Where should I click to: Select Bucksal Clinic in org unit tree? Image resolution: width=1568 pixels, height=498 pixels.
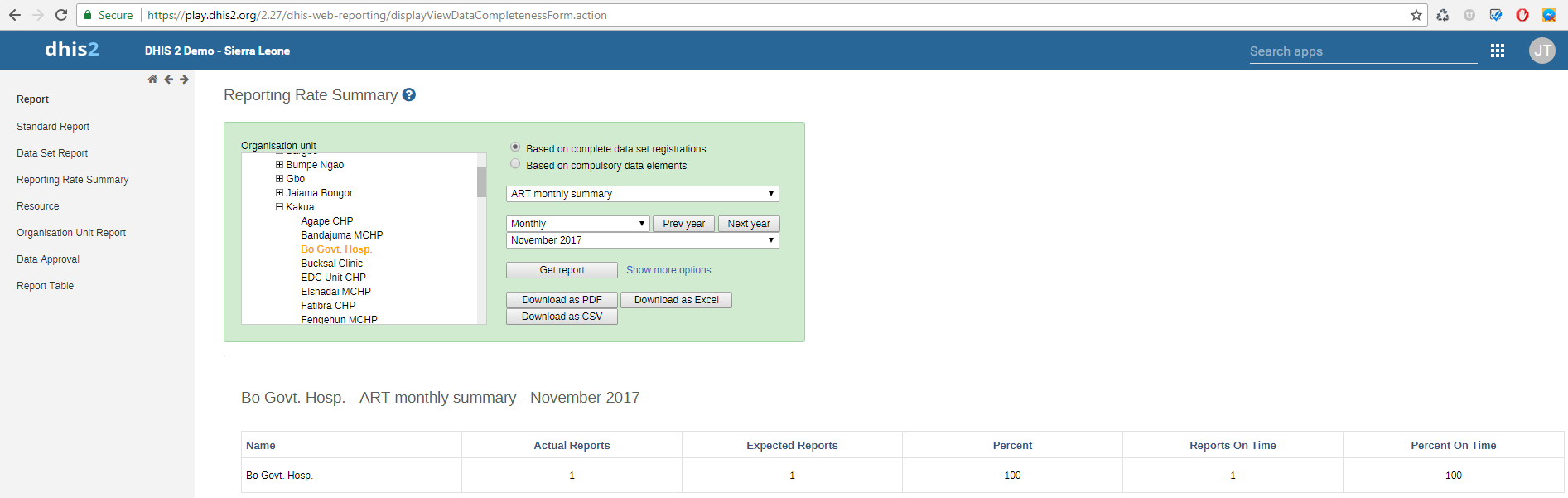pyautogui.click(x=332, y=264)
